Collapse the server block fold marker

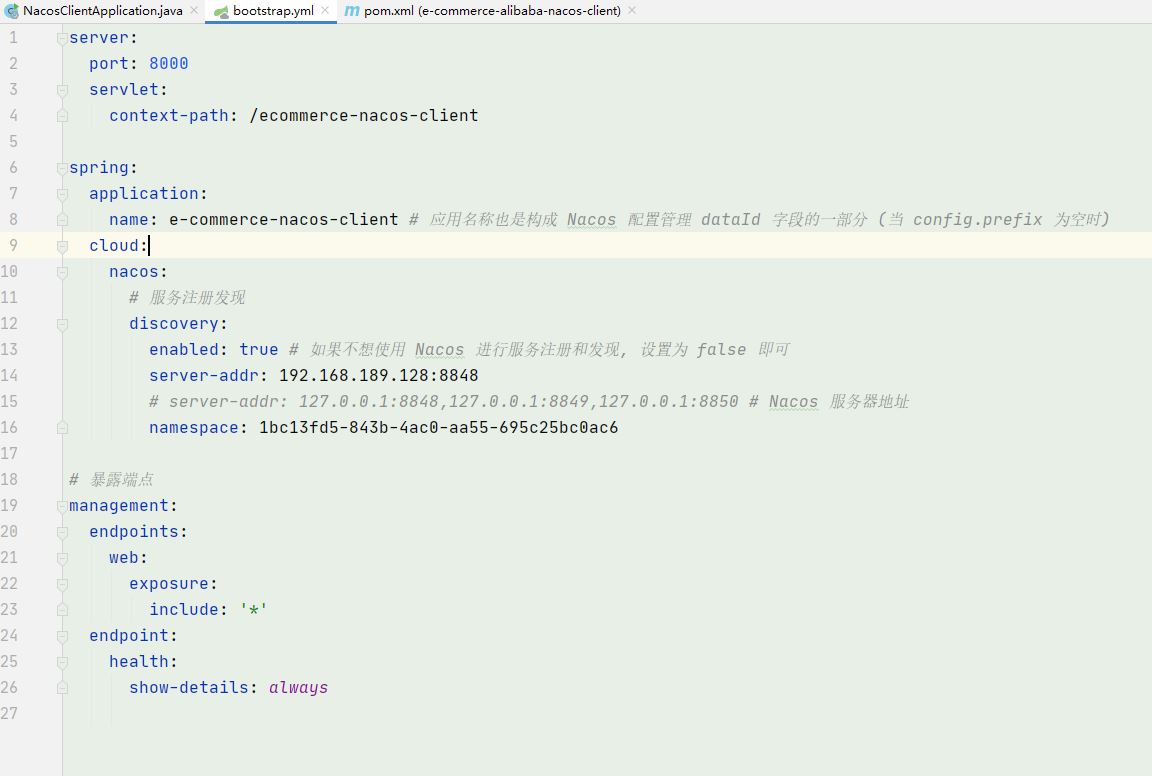(62, 38)
